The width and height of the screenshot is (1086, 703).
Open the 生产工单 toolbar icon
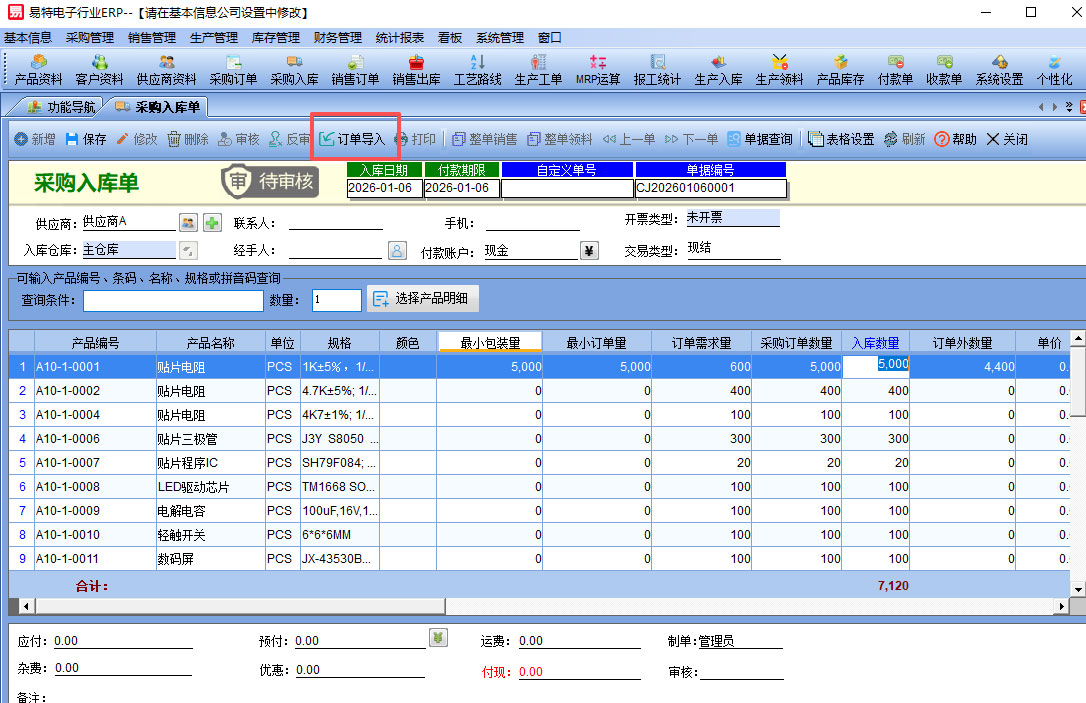pos(538,71)
